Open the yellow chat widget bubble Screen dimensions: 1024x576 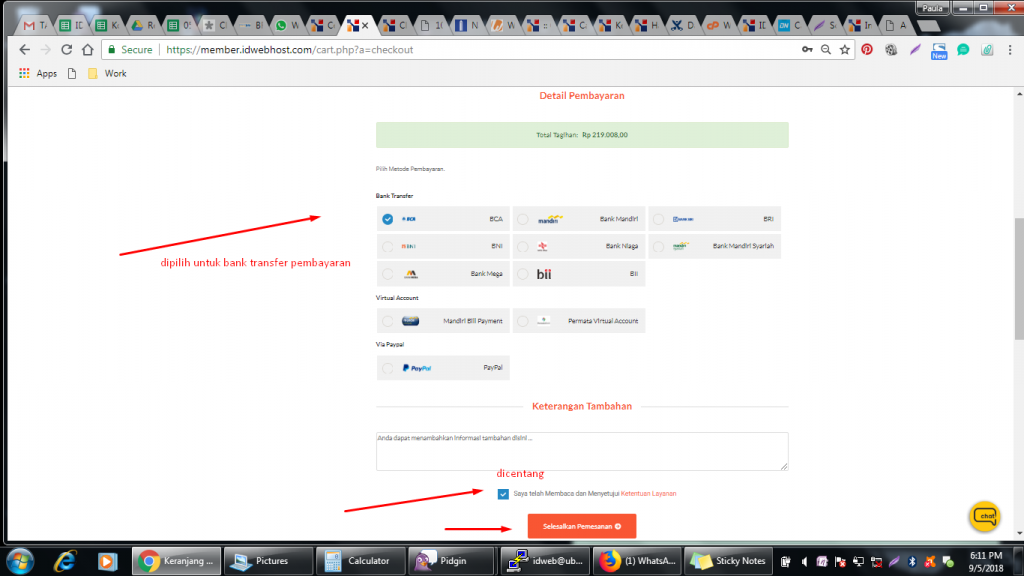point(985,516)
